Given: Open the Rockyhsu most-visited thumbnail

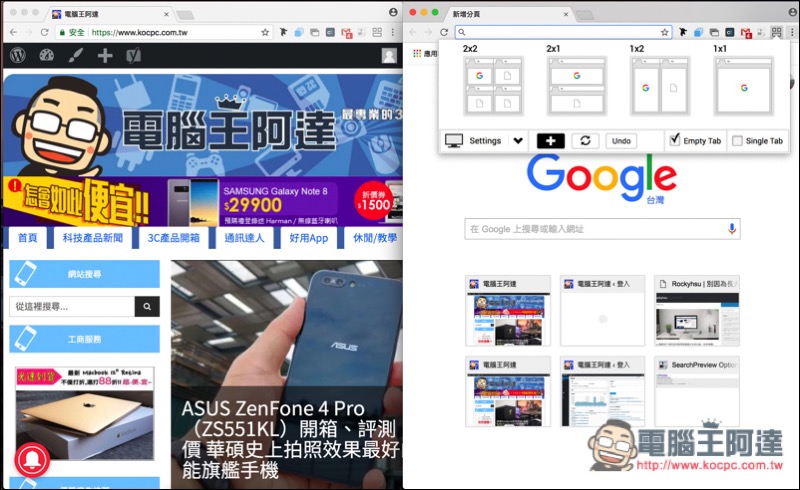Looking at the screenshot, I should point(697,311).
